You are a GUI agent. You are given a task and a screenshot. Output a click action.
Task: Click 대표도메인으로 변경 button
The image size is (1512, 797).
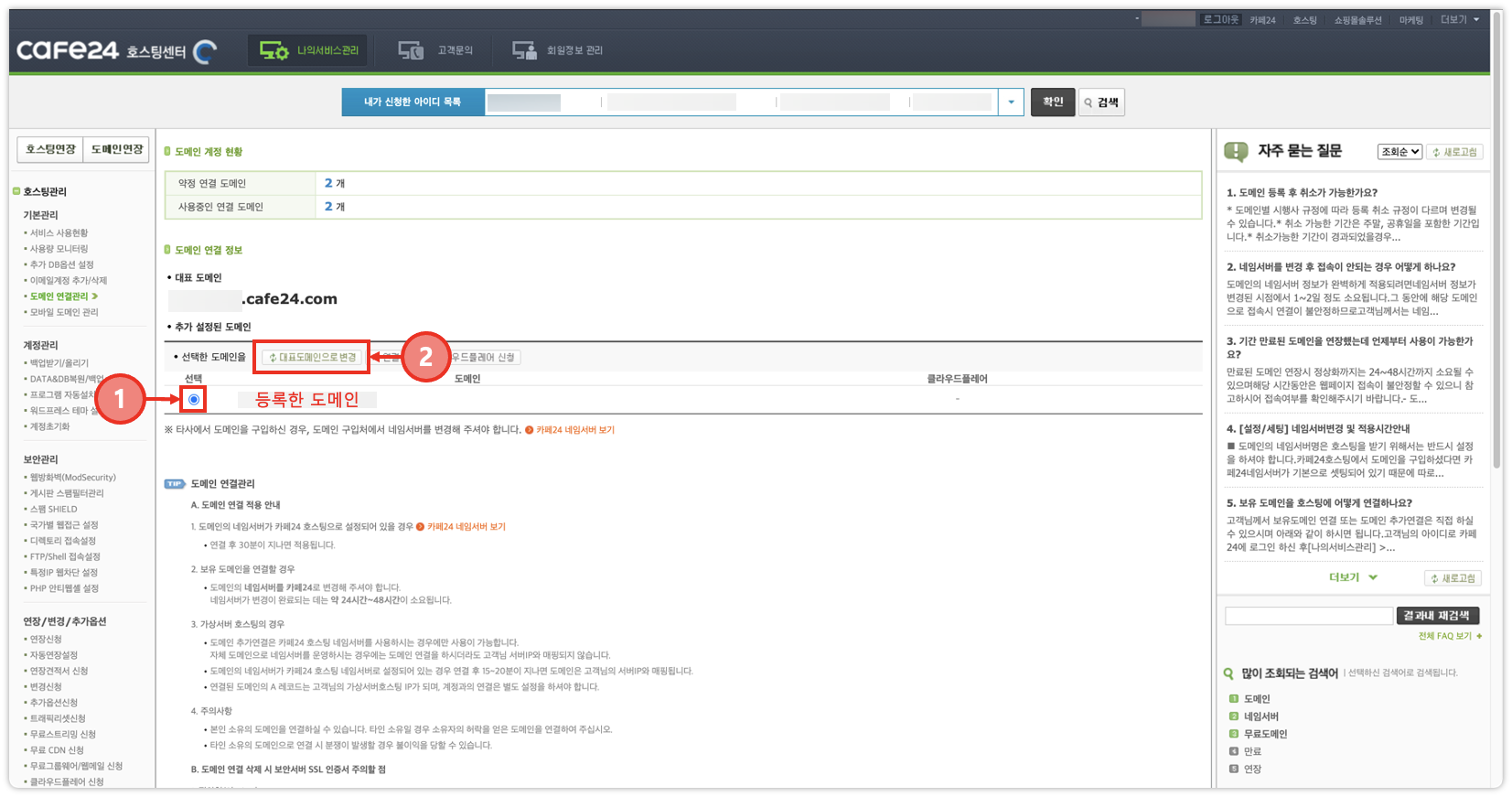tap(312, 357)
